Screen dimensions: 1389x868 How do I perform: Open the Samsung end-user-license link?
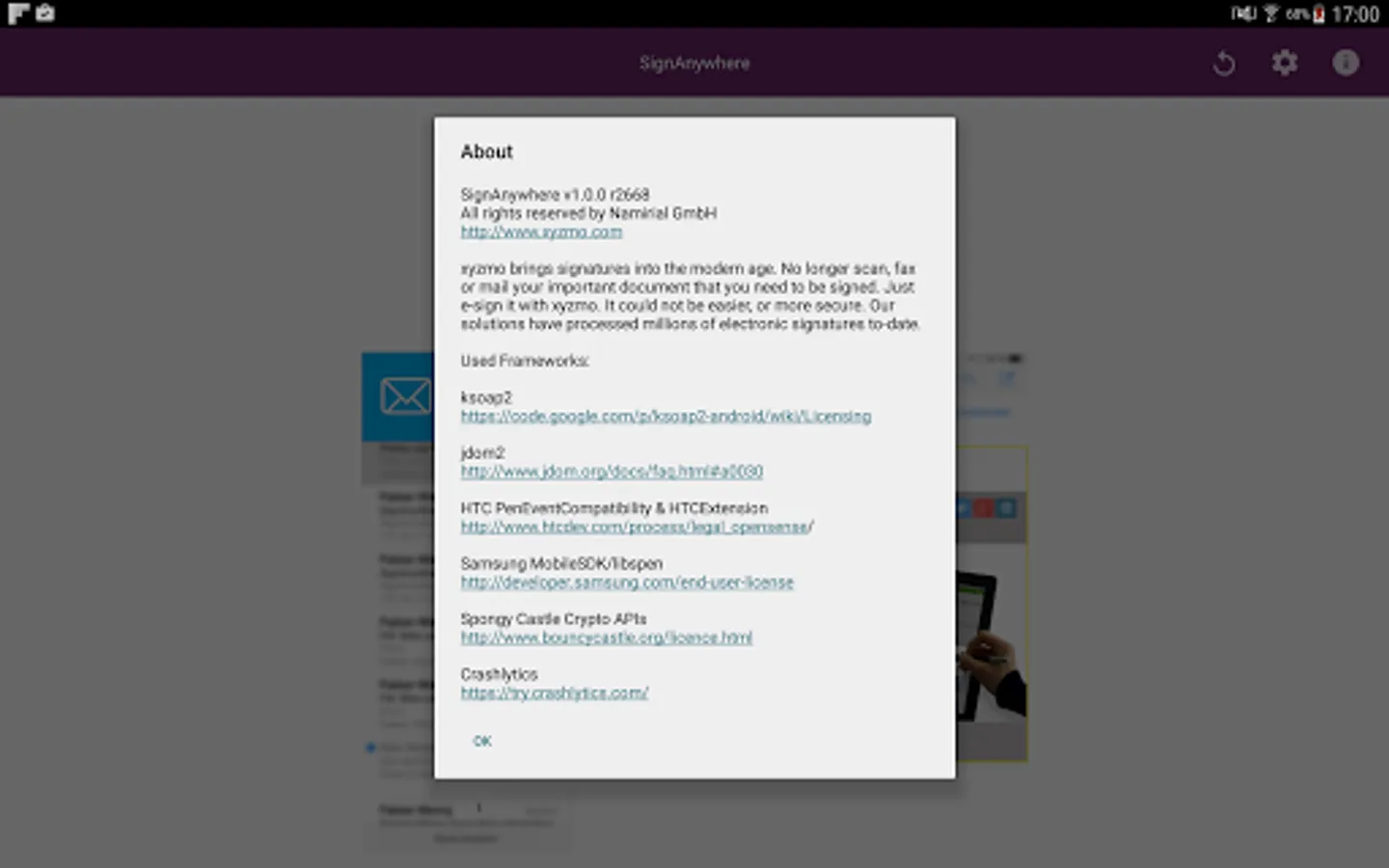[x=627, y=583]
